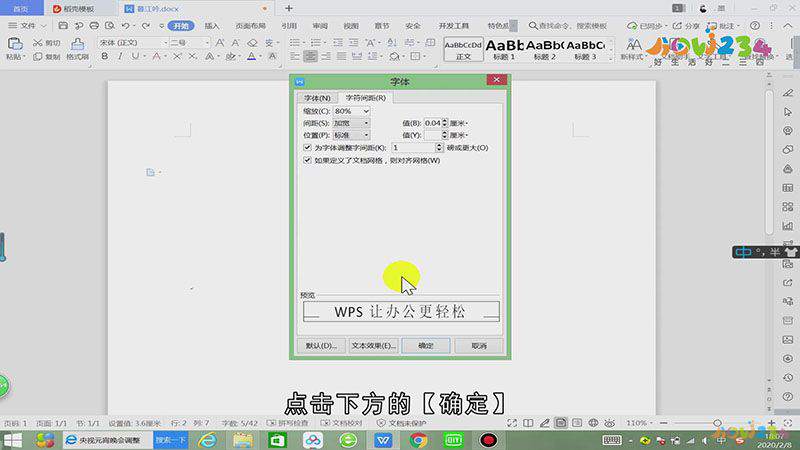The width and height of the screenshot is (800, 450).
Task: Click the Undo arrow
Action: (x=126, y=26)
